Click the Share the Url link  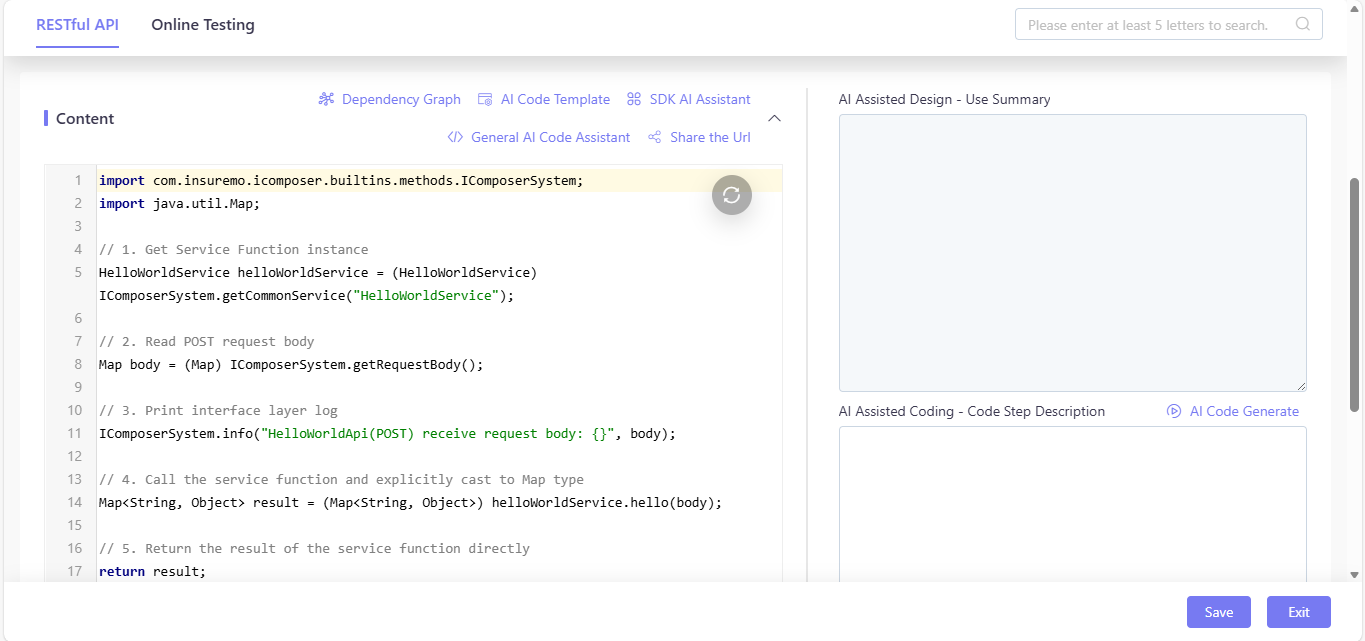(710, 137)
